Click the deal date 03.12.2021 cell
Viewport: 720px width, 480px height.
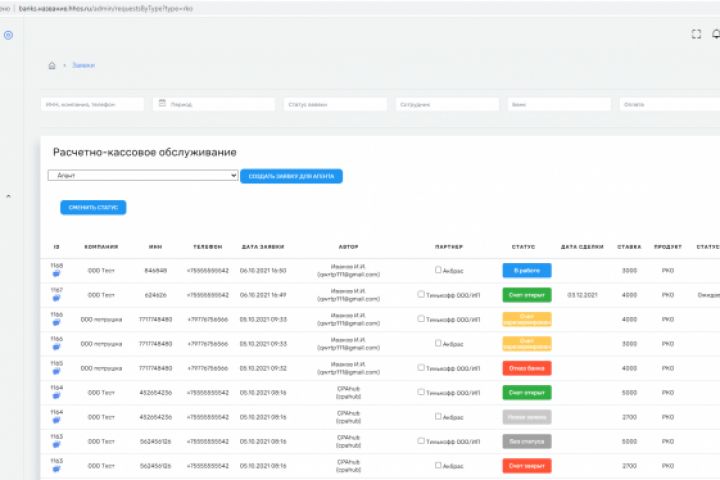[x=582, y=295]
